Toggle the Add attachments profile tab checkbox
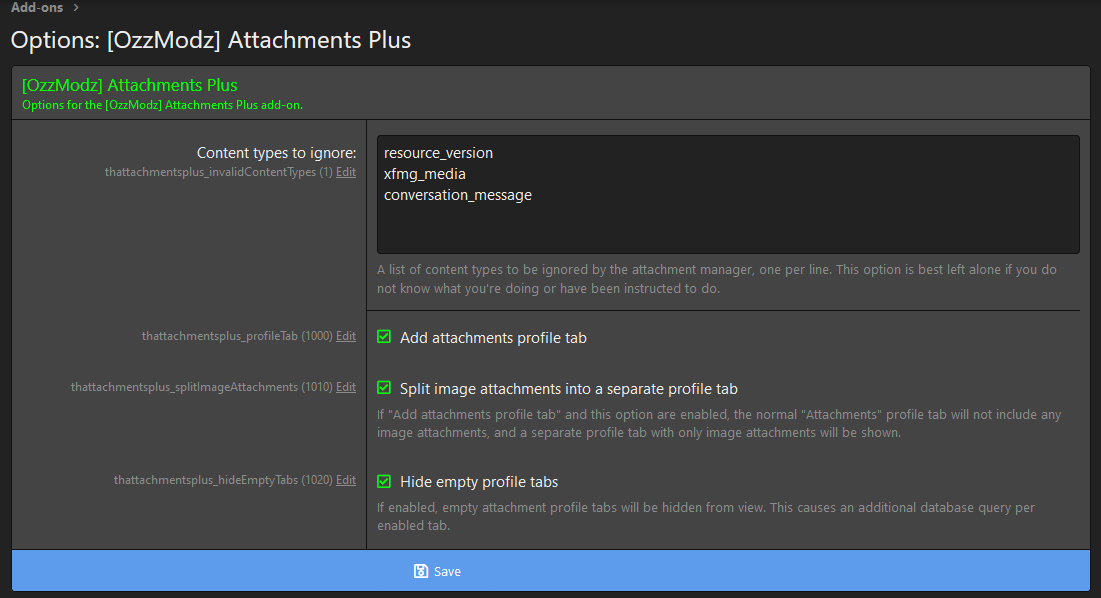This screenshot has height=598, width=1101. pyautogui.click(x=384, y=337)
